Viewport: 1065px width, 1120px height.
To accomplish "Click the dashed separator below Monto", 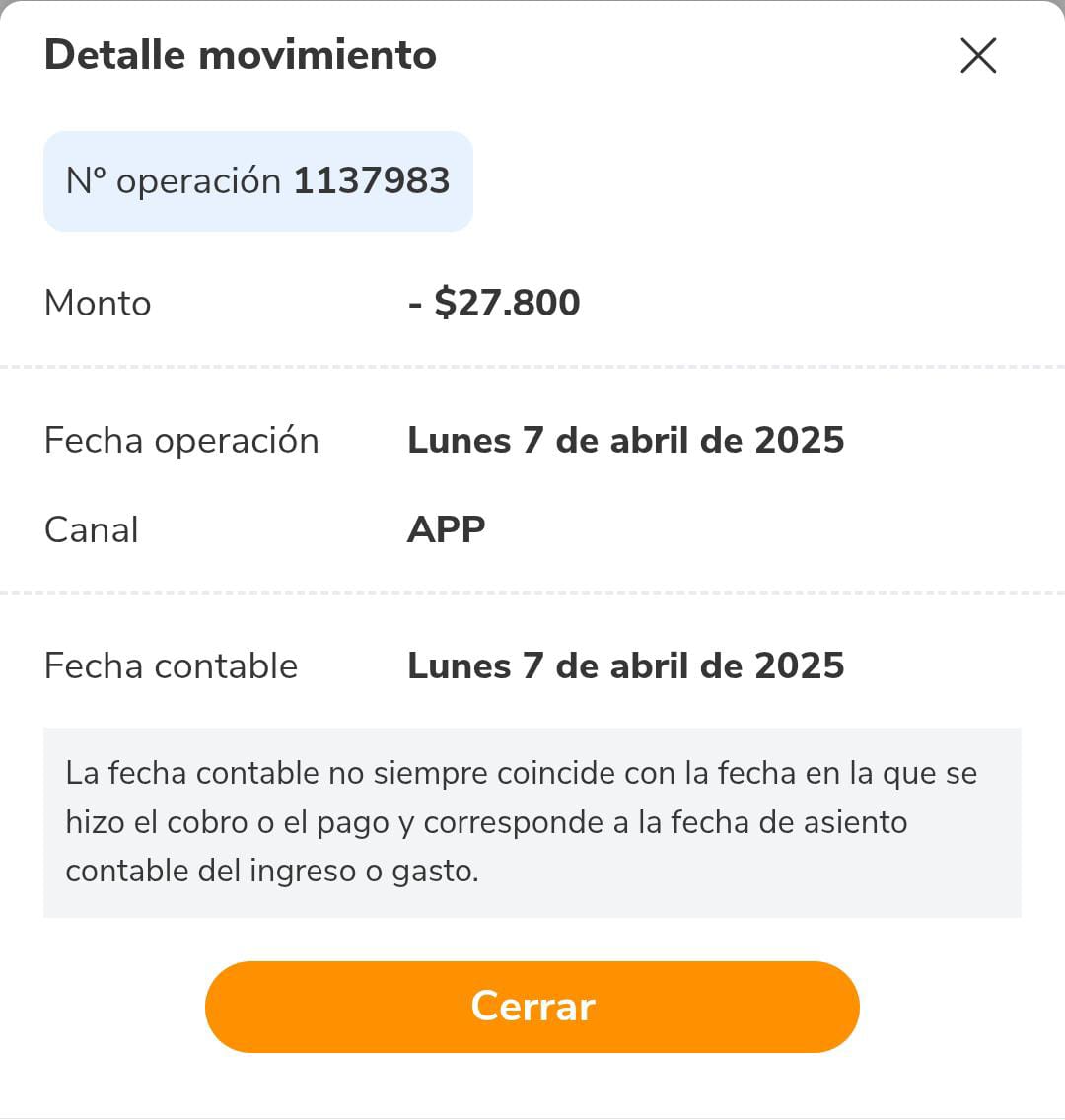I will pyautogui.click(x=532, y=367).
